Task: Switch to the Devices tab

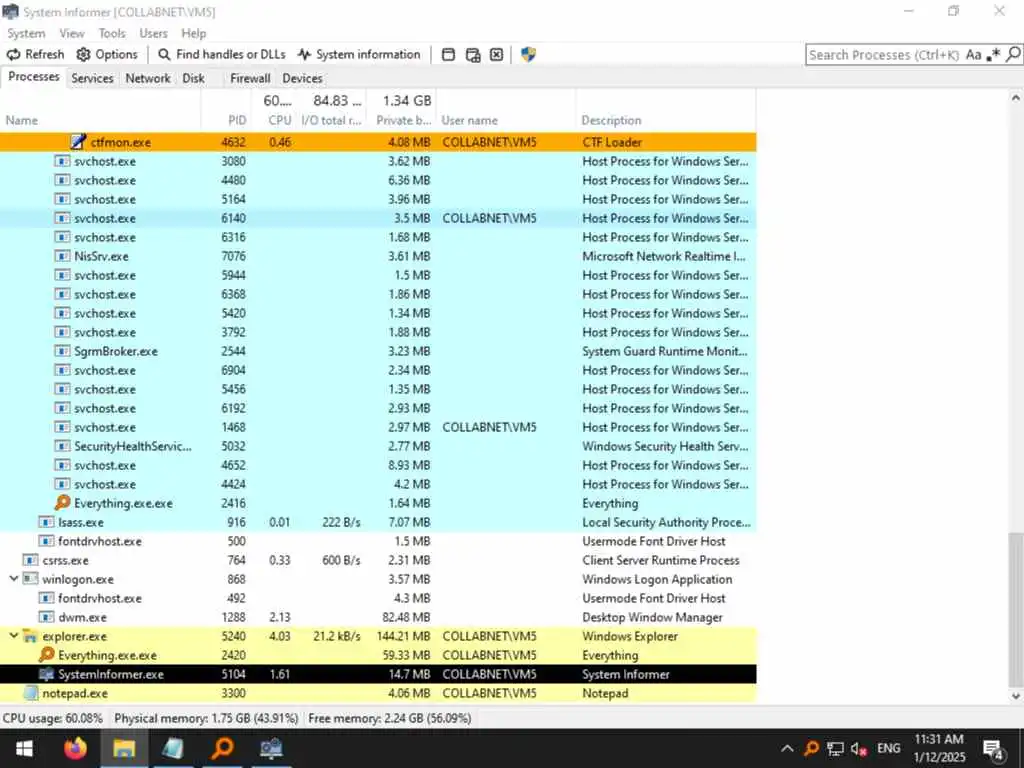Action: tap(302, 78)
